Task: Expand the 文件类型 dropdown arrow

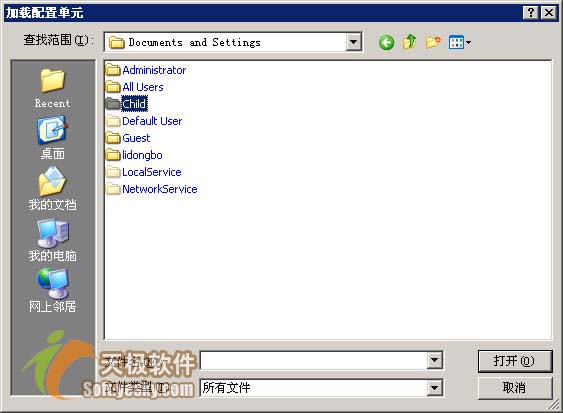Action: (434, 388)
